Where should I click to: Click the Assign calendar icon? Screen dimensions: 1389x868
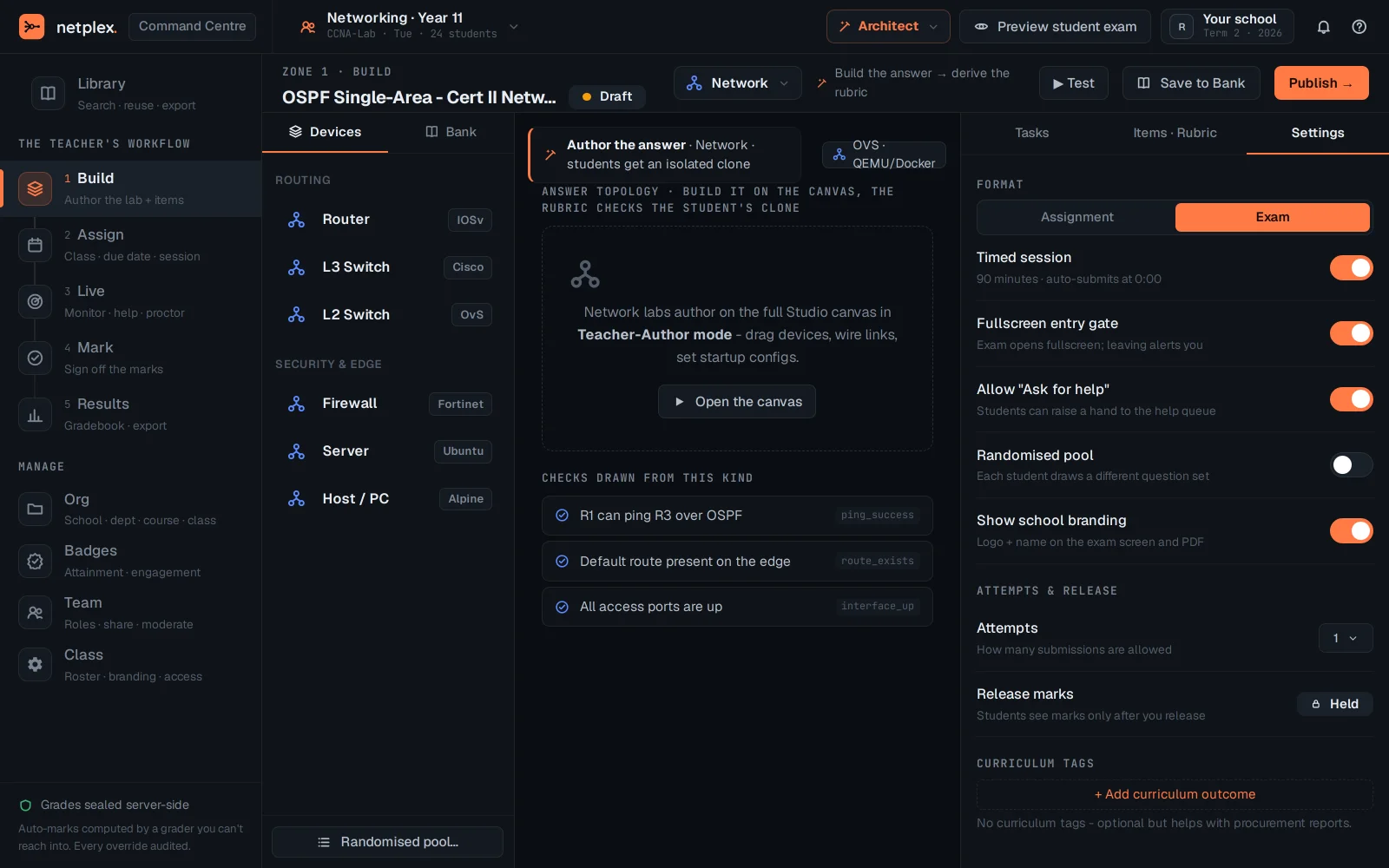(x=35, y=245)
